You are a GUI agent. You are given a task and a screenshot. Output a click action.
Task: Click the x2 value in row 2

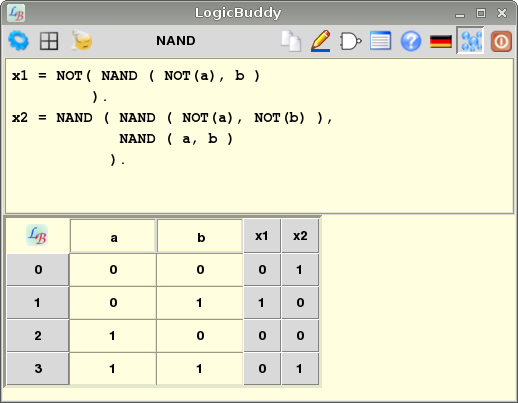pos(300,335)
